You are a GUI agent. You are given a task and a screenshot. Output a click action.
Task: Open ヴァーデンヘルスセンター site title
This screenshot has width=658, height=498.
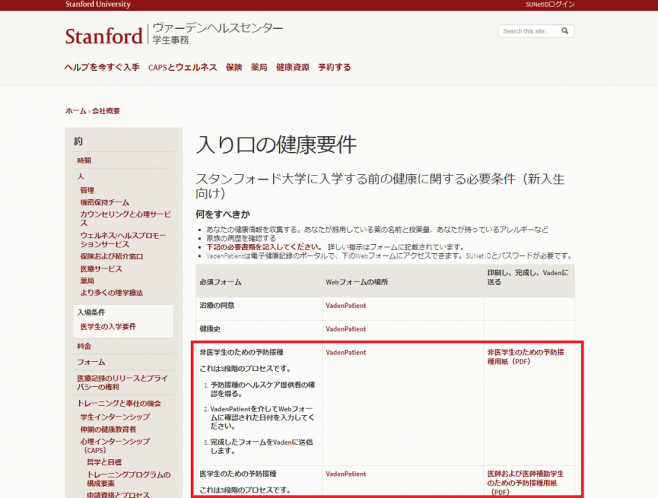click(217, 28)
